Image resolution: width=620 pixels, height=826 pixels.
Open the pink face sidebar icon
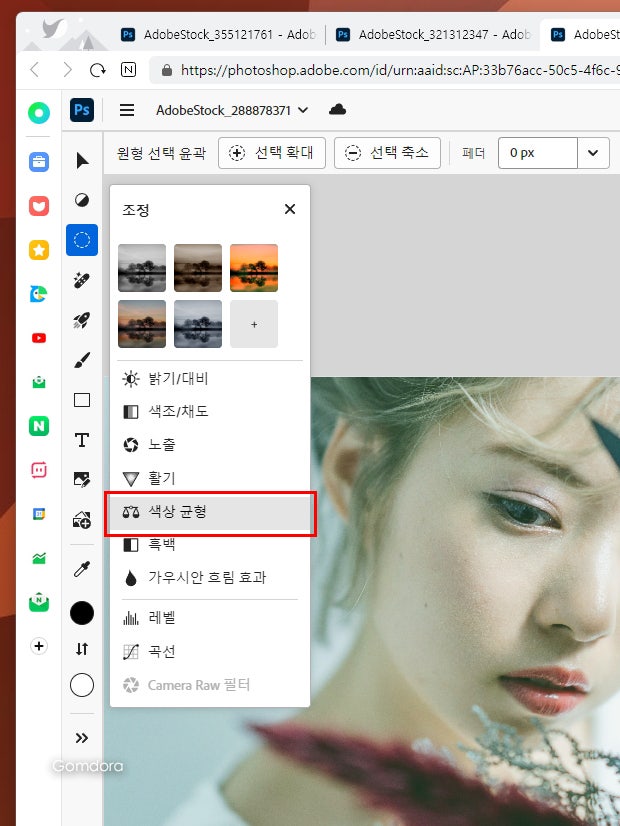coord(39,469)
